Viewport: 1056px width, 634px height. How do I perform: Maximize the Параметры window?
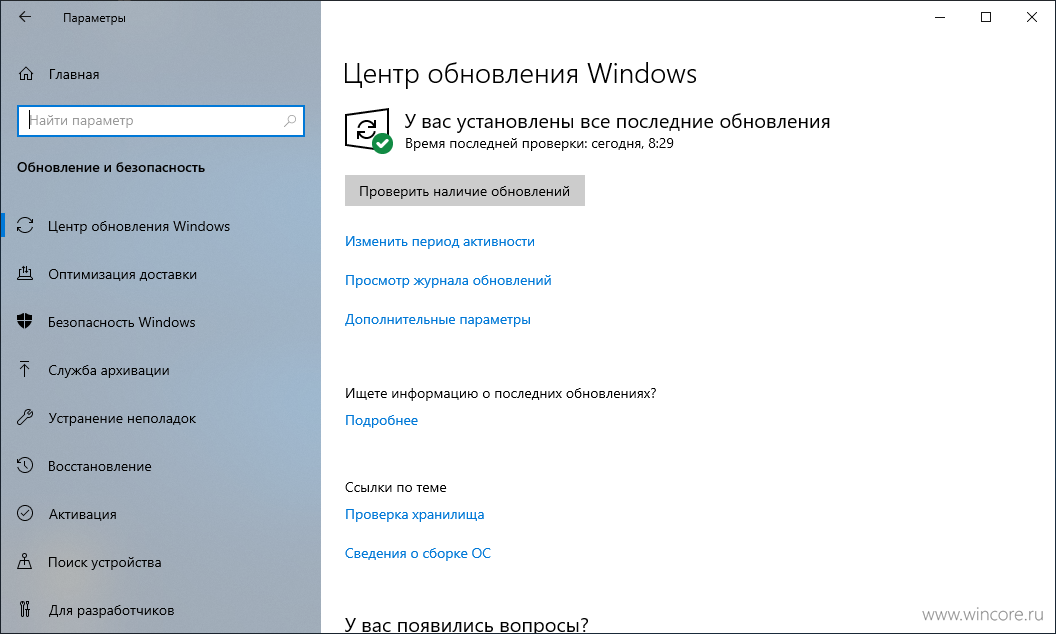pos(986,18)
